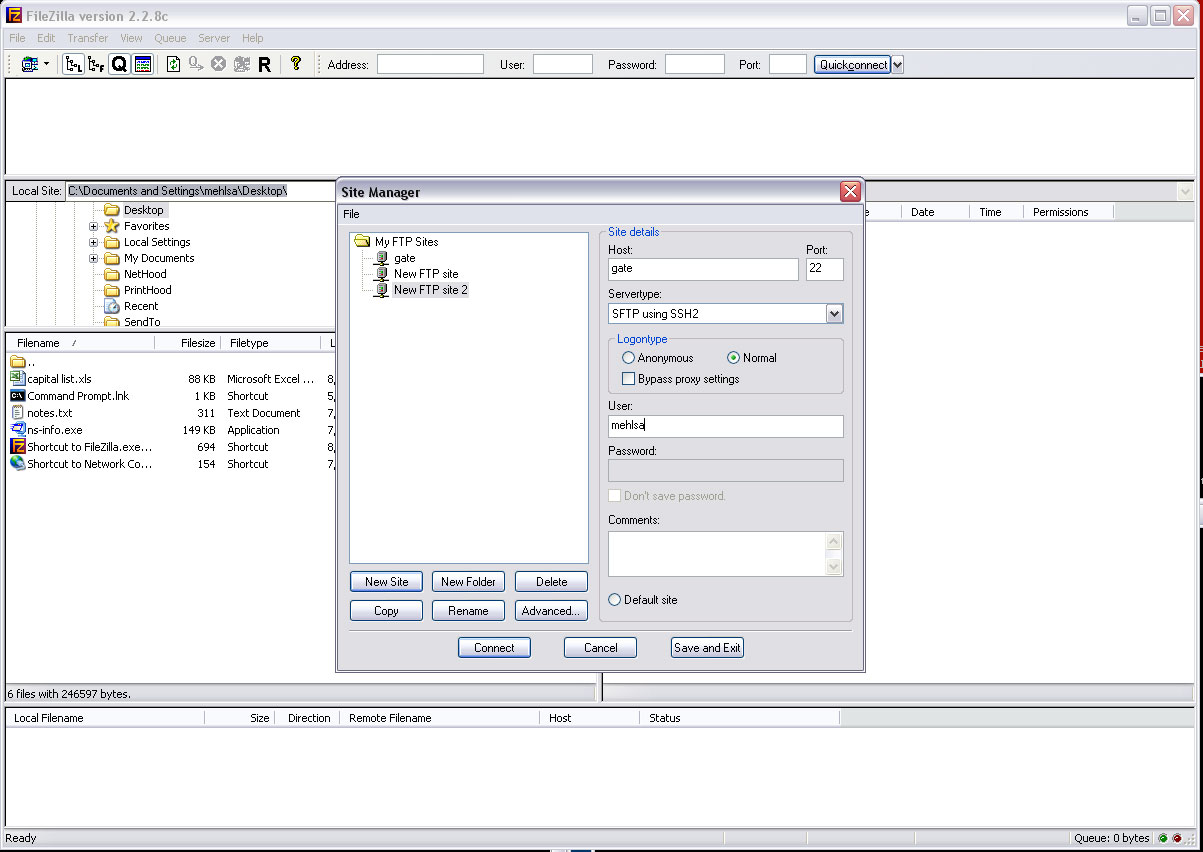Expand the Favorites folder tree node

94,226
